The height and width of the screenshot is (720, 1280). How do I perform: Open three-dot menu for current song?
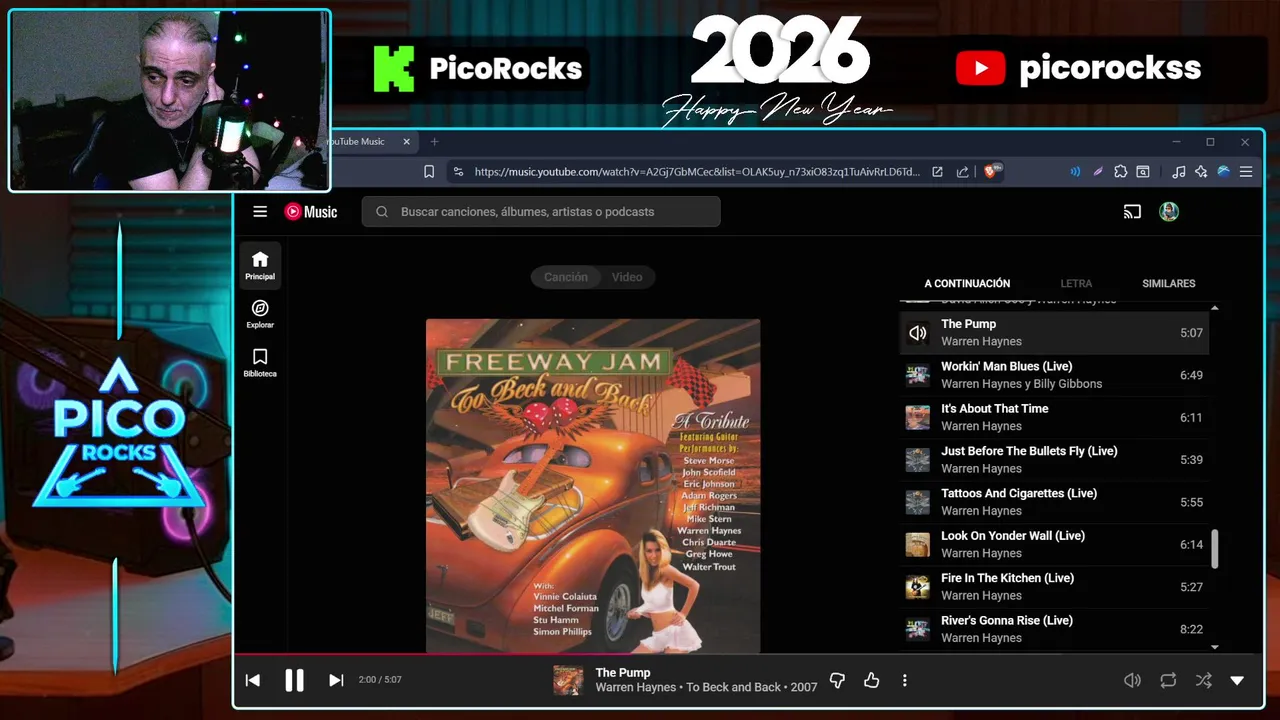pyautogui.click(x=905, y=680)
